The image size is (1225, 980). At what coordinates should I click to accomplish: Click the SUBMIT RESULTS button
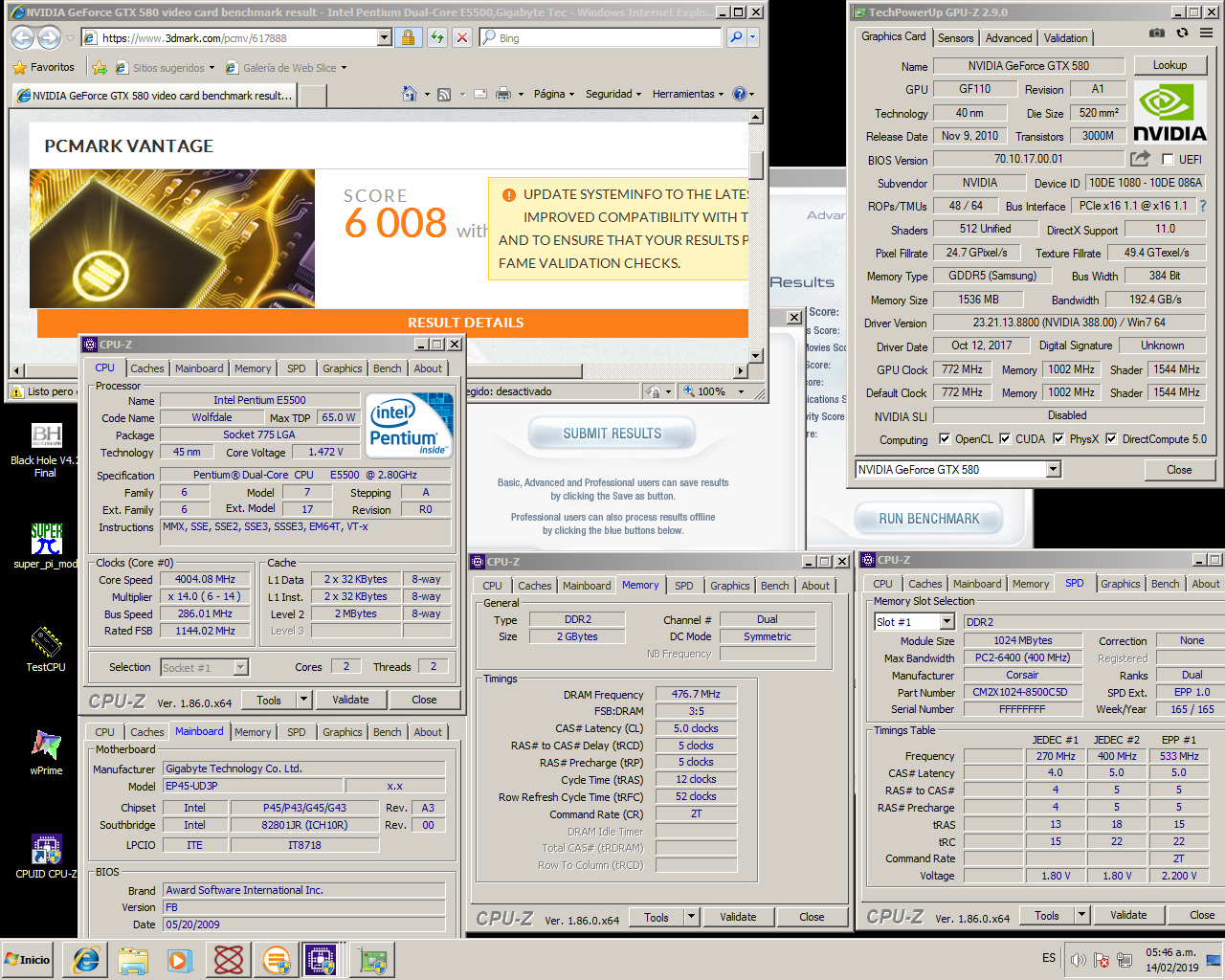click(612, 434)
